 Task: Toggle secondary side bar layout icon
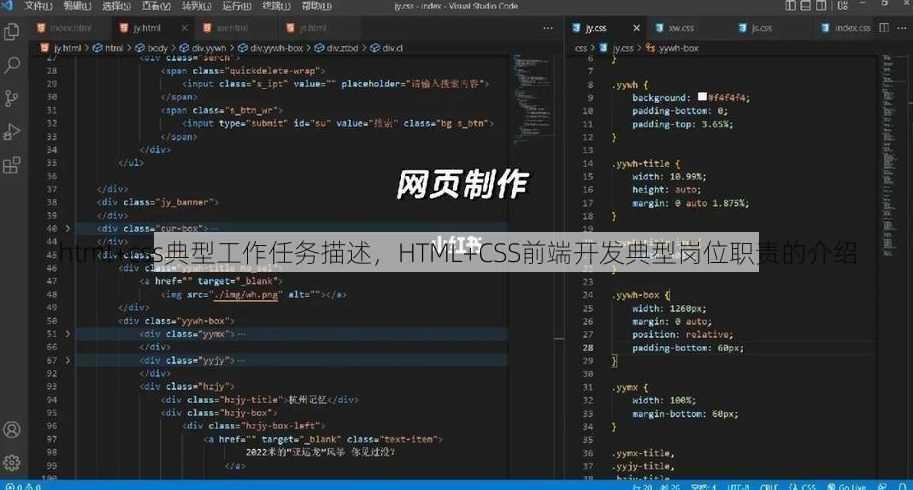pyautogui.click(x=820, y=5)
